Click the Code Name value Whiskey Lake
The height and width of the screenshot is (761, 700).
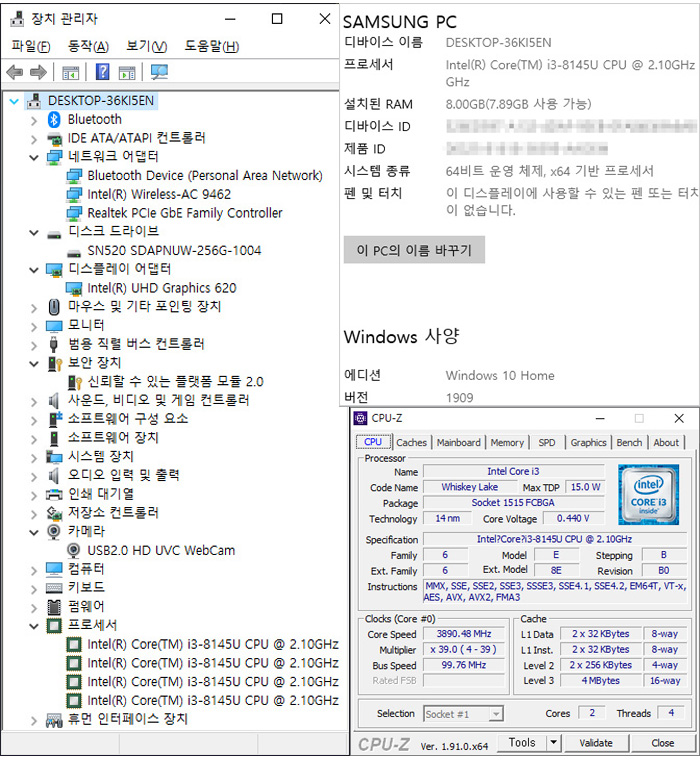(x=469, y=487)
